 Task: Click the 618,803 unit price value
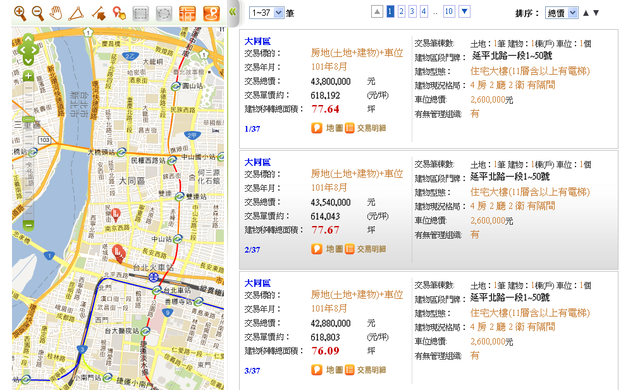(x=325, y=337)
